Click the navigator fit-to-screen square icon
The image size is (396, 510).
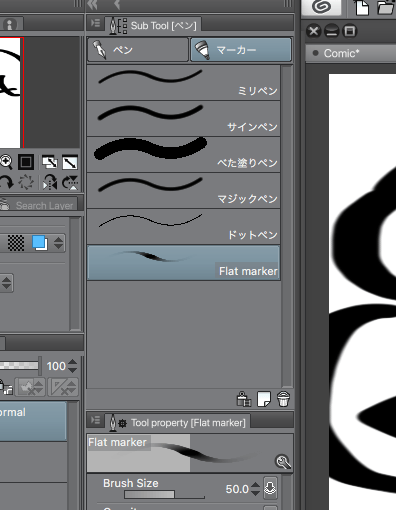(x=26, y=162)
